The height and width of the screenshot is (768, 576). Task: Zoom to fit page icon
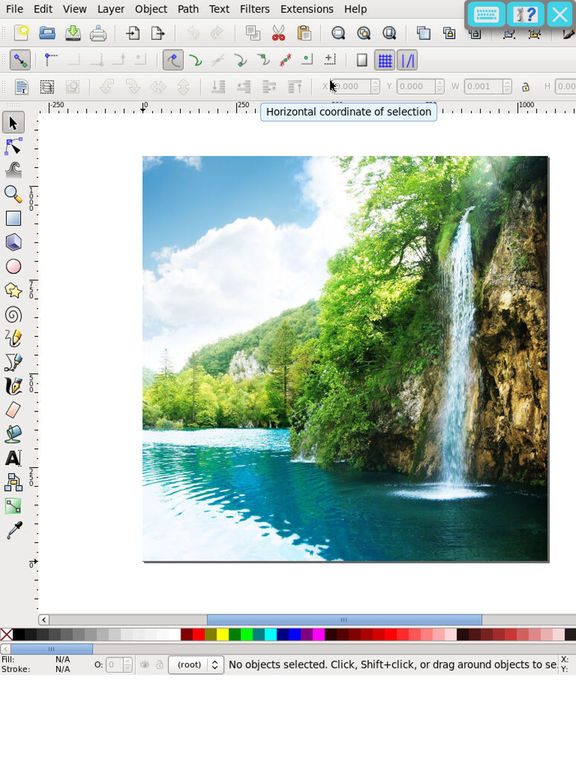(389, 33)
